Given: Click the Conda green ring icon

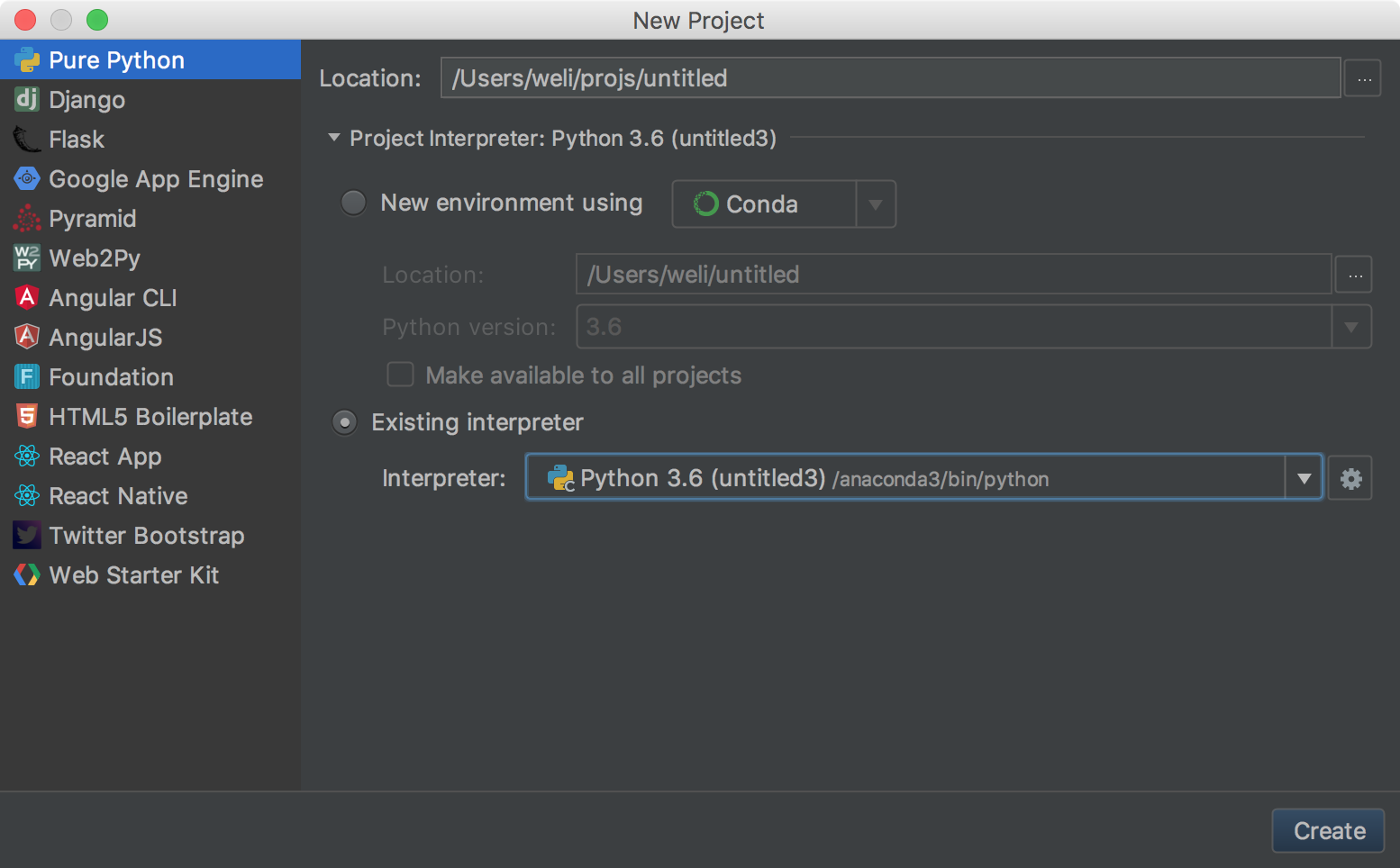Looking at the screenshot, I should pos(705,204).
